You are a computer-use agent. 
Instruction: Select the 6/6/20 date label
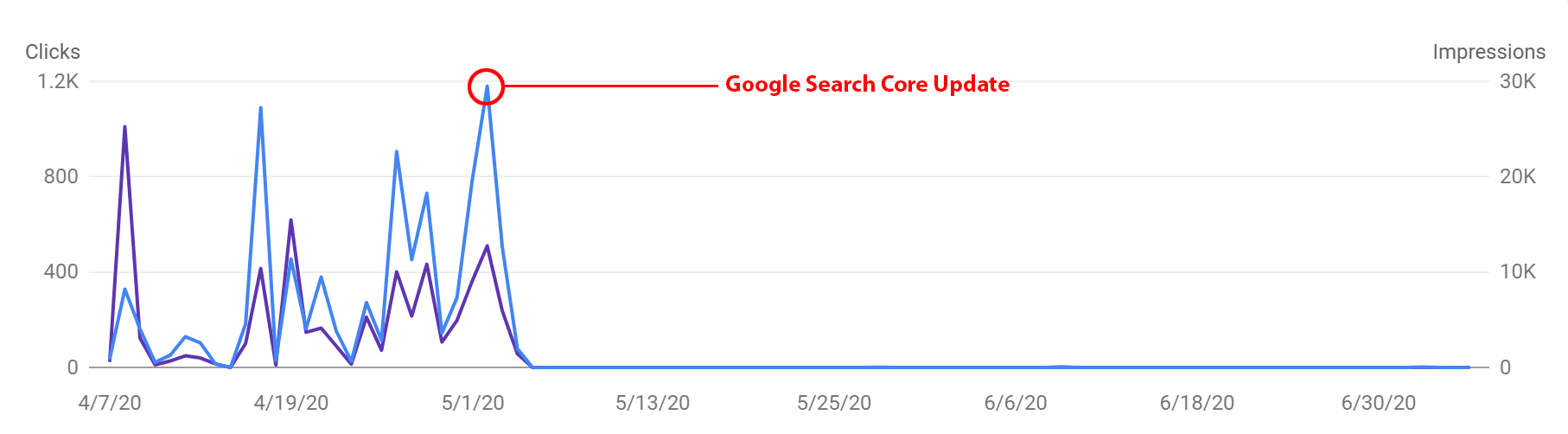tap(1016, 403)
